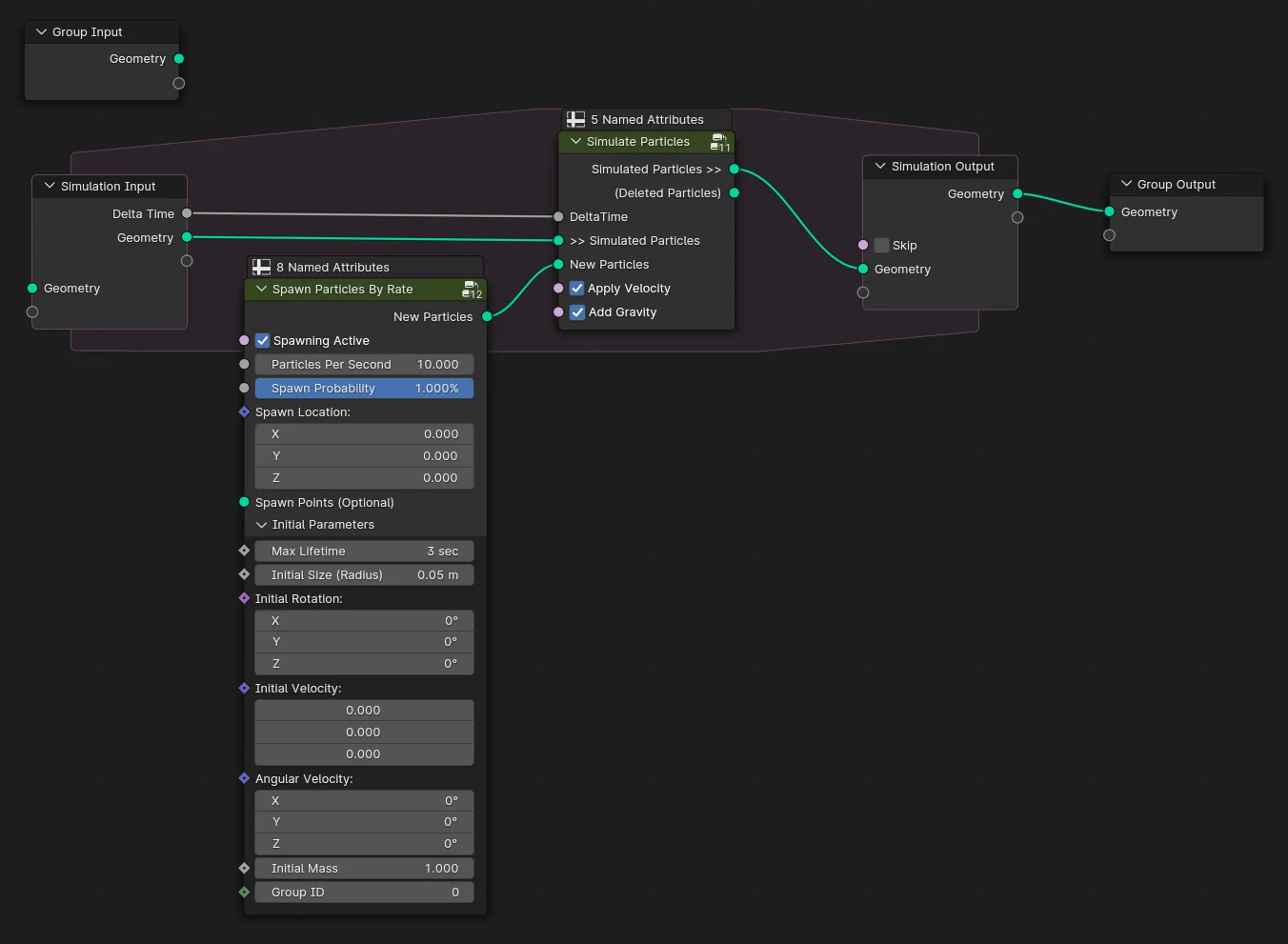
Task: Uncheck Spawning Active
Action: coord(262,340)
